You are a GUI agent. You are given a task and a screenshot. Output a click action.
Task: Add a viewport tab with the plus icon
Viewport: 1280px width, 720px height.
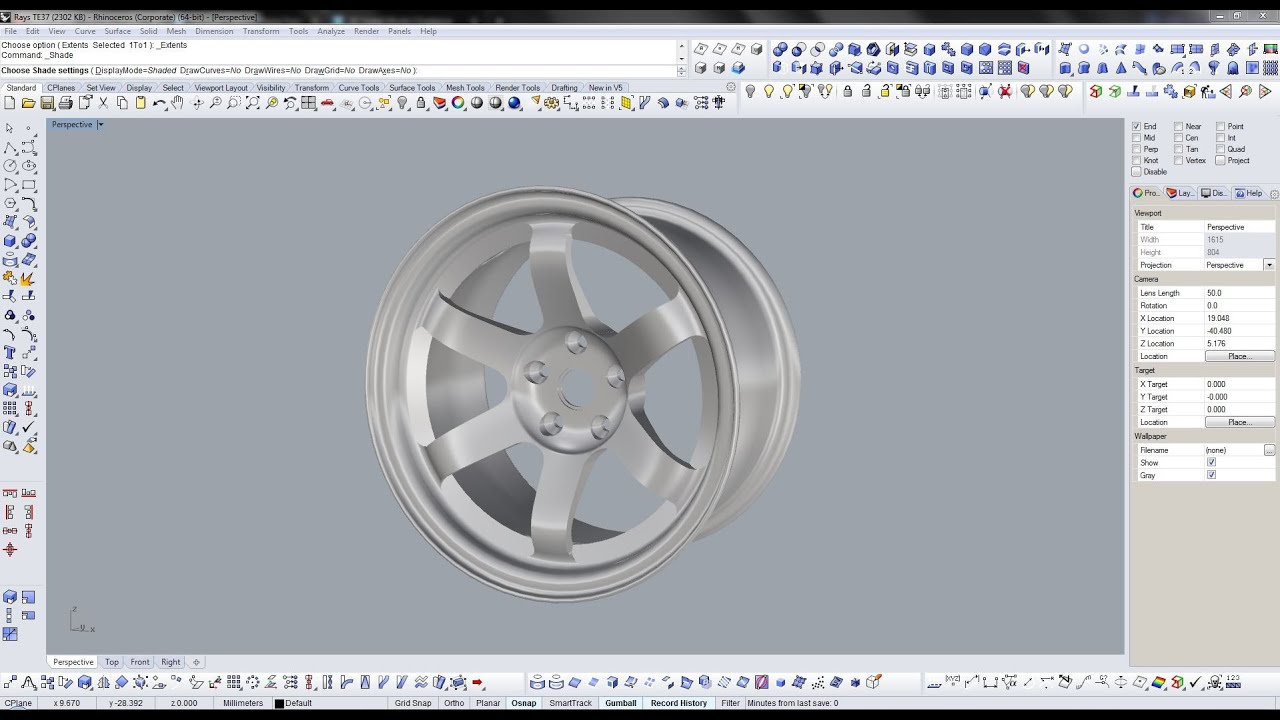[196, 662]
